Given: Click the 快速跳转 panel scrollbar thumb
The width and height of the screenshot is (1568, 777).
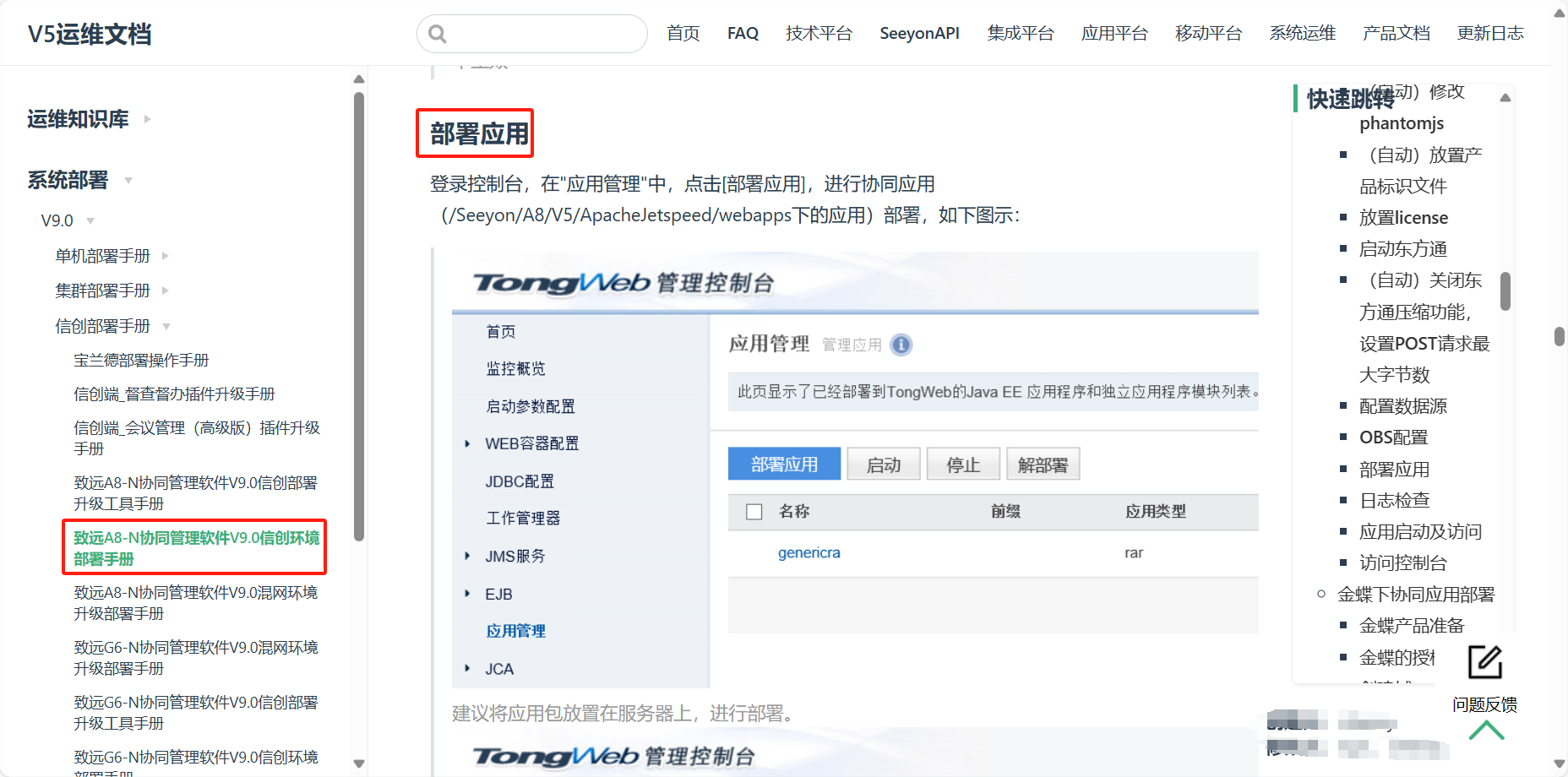Looking at the screenshot, I should 1505,291.
